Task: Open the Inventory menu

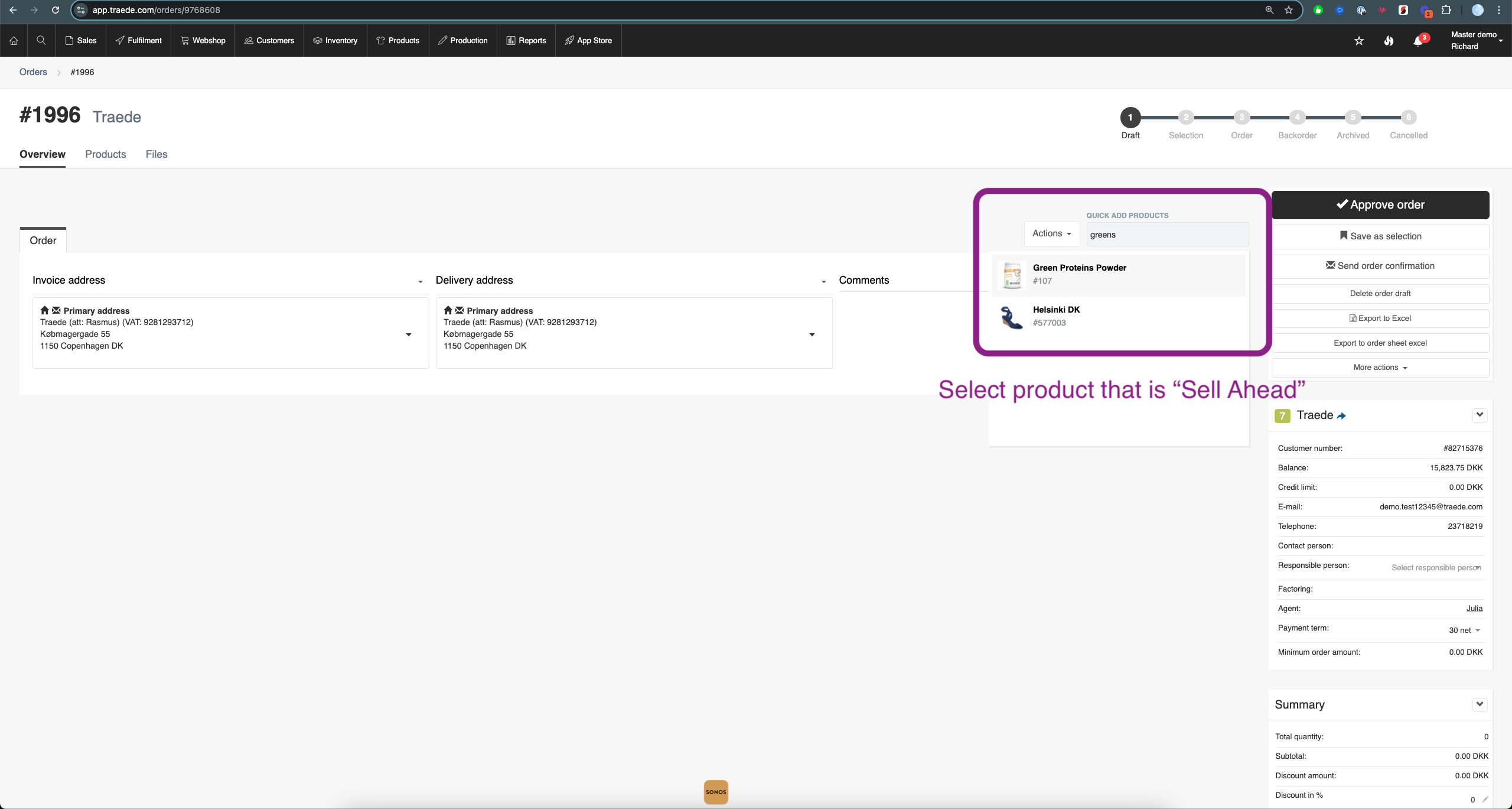Action: tap(335, 41)
